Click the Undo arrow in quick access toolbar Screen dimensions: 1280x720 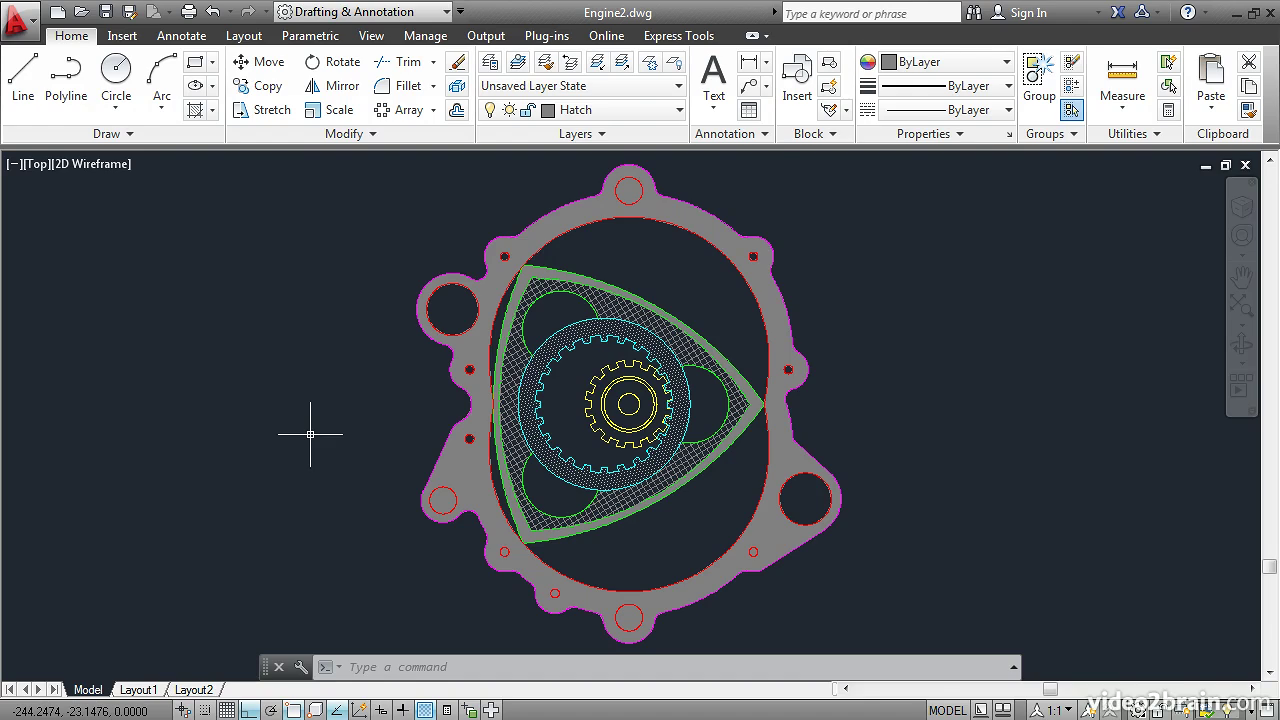click(x=213, y=12)
